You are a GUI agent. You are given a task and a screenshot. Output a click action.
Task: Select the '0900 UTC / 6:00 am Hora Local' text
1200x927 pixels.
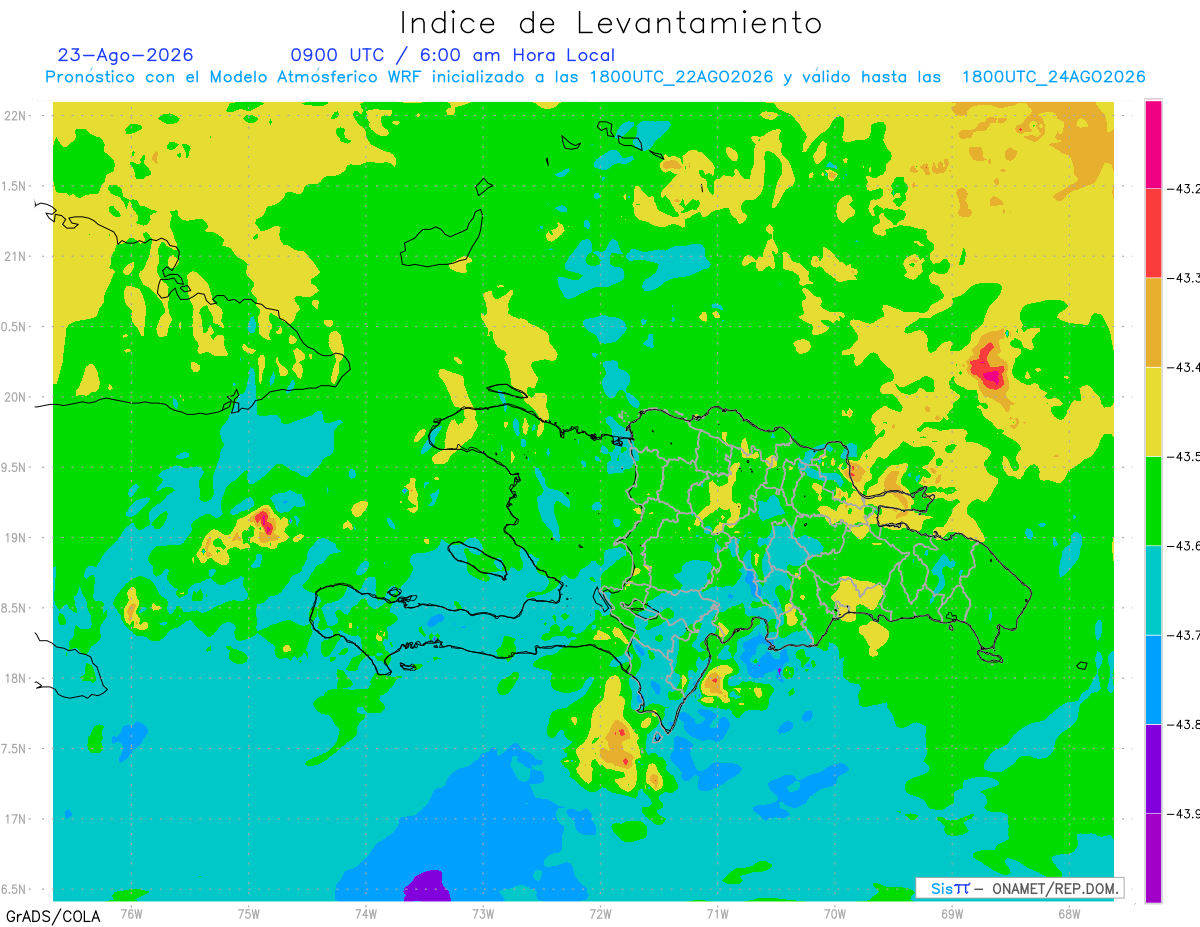pyautogui.click(x=452, y=55)
